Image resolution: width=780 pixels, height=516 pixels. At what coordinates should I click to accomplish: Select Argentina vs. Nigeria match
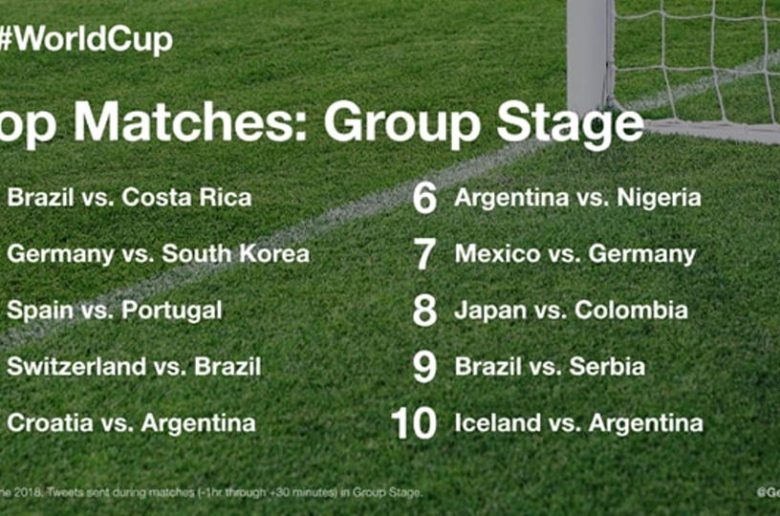pyautogui.click(x=577, y=197)
